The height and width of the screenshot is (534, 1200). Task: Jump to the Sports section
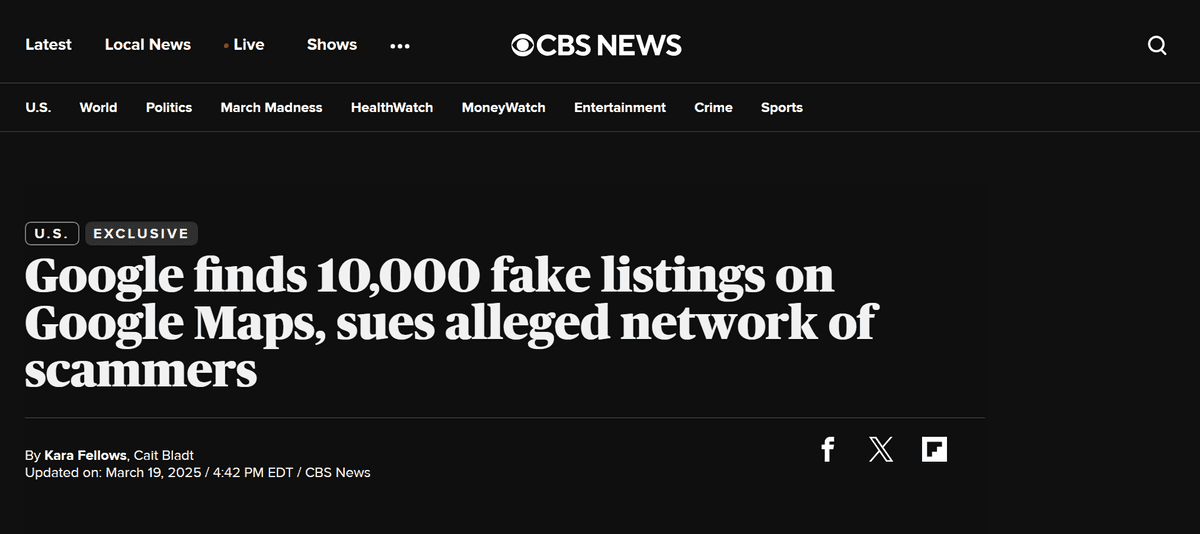[782, 107]
